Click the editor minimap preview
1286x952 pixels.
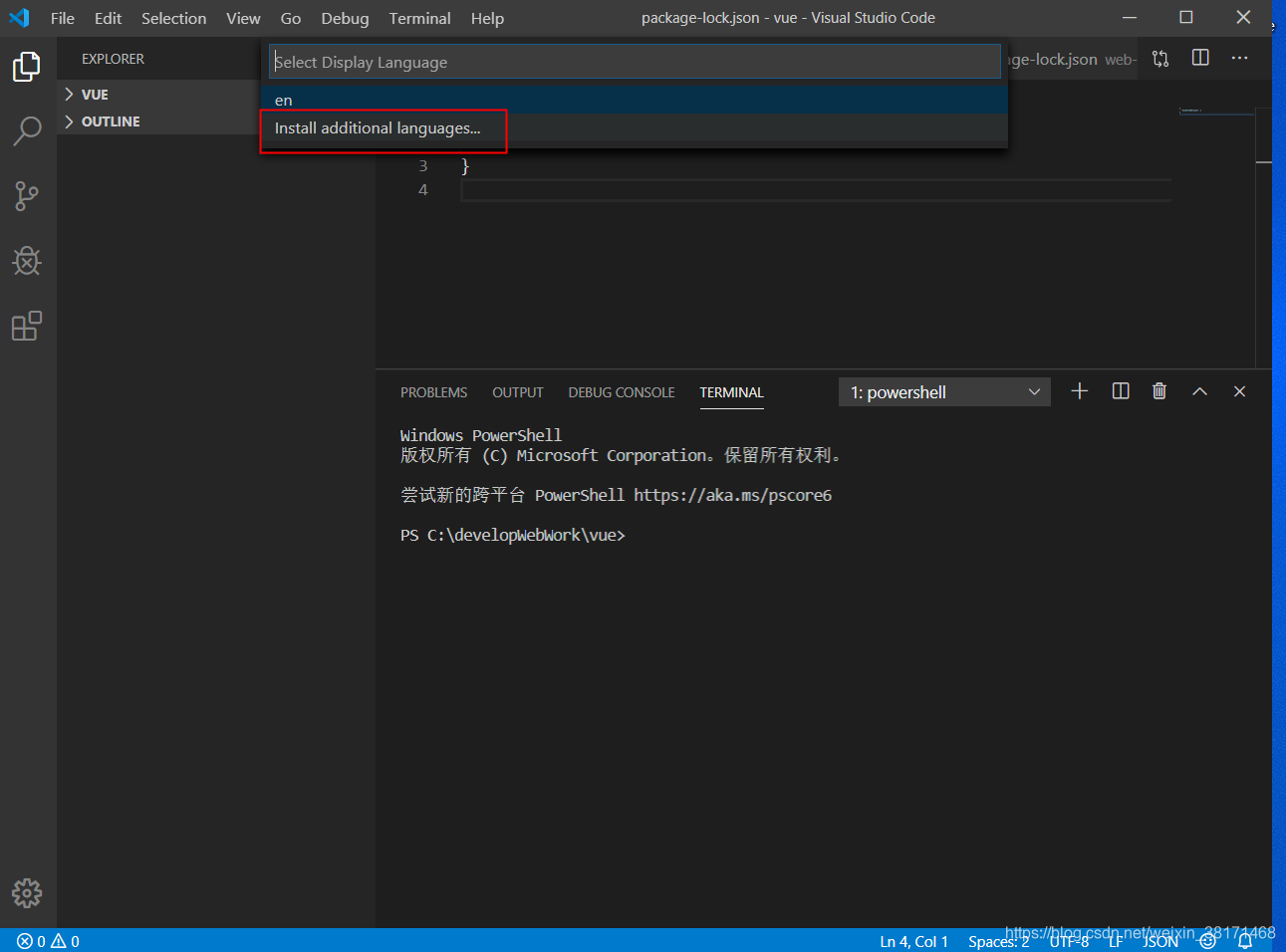pyautogui.click(x=1215, y=112)
